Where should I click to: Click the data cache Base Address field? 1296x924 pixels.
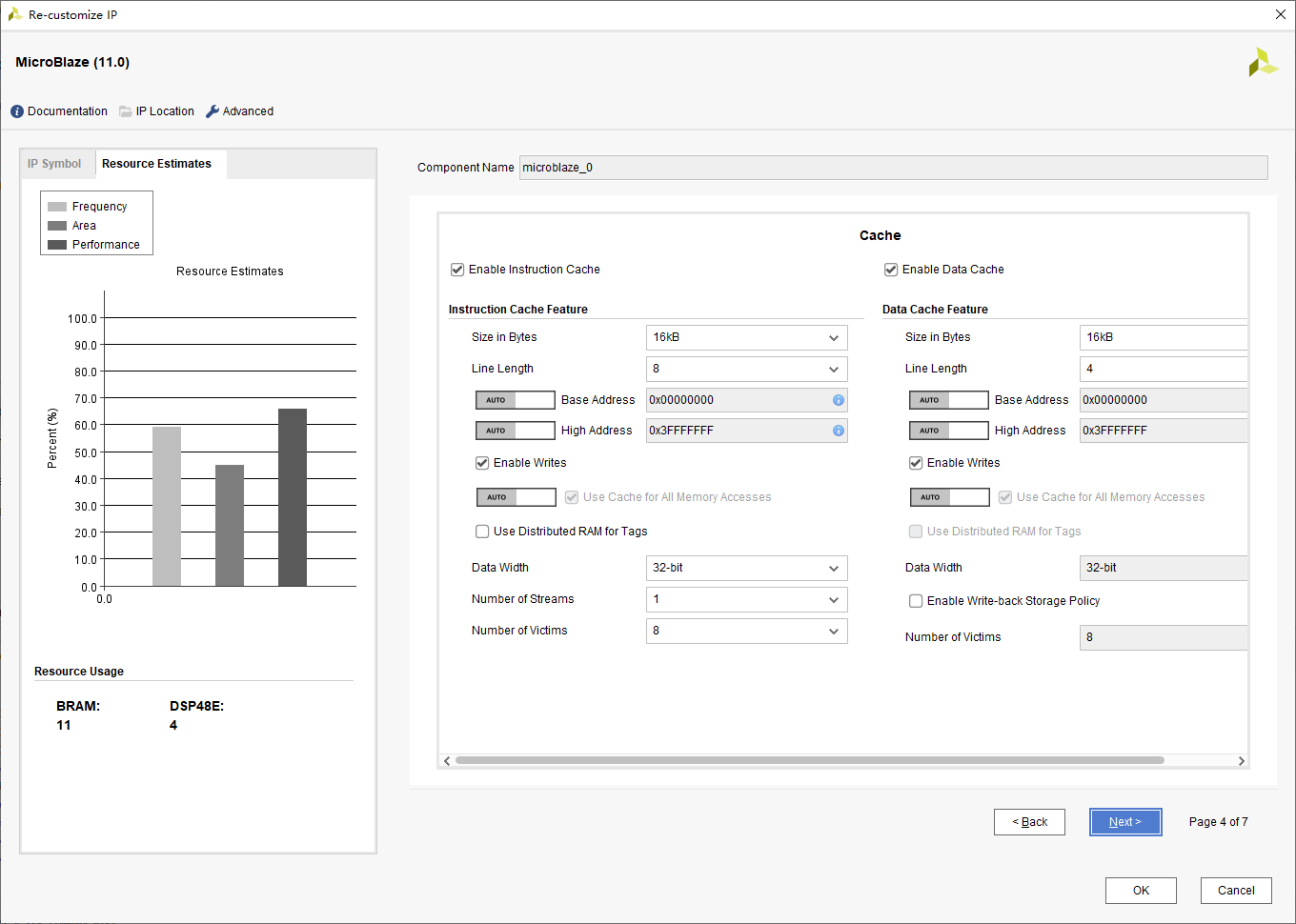[x=1164, y=400]
